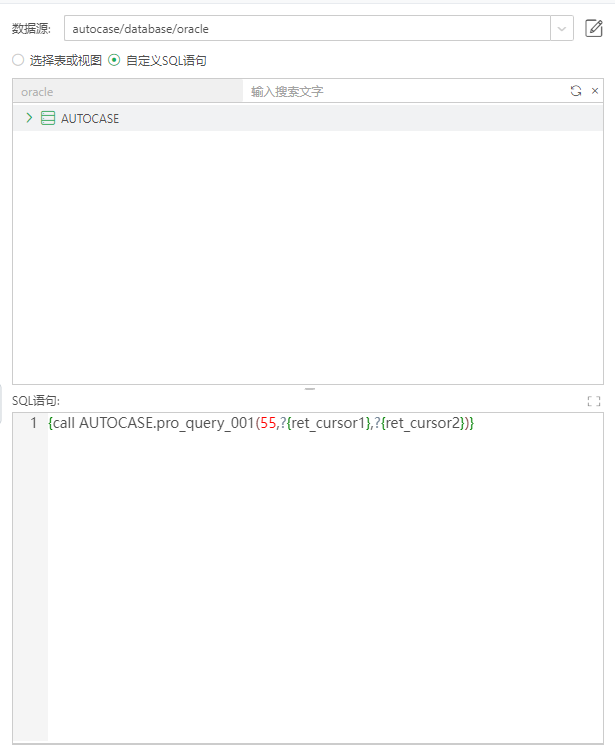Refresh the table list
Screen dimensions: 615x751
[576, 91]
